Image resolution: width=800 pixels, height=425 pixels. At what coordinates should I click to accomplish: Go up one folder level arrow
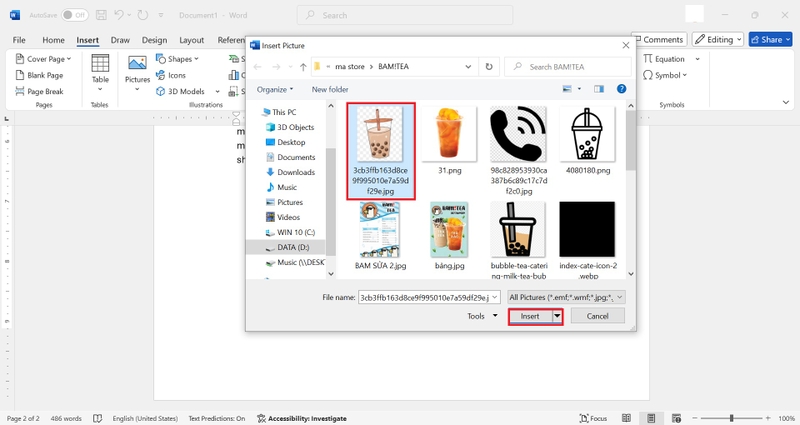coord(303,67)
